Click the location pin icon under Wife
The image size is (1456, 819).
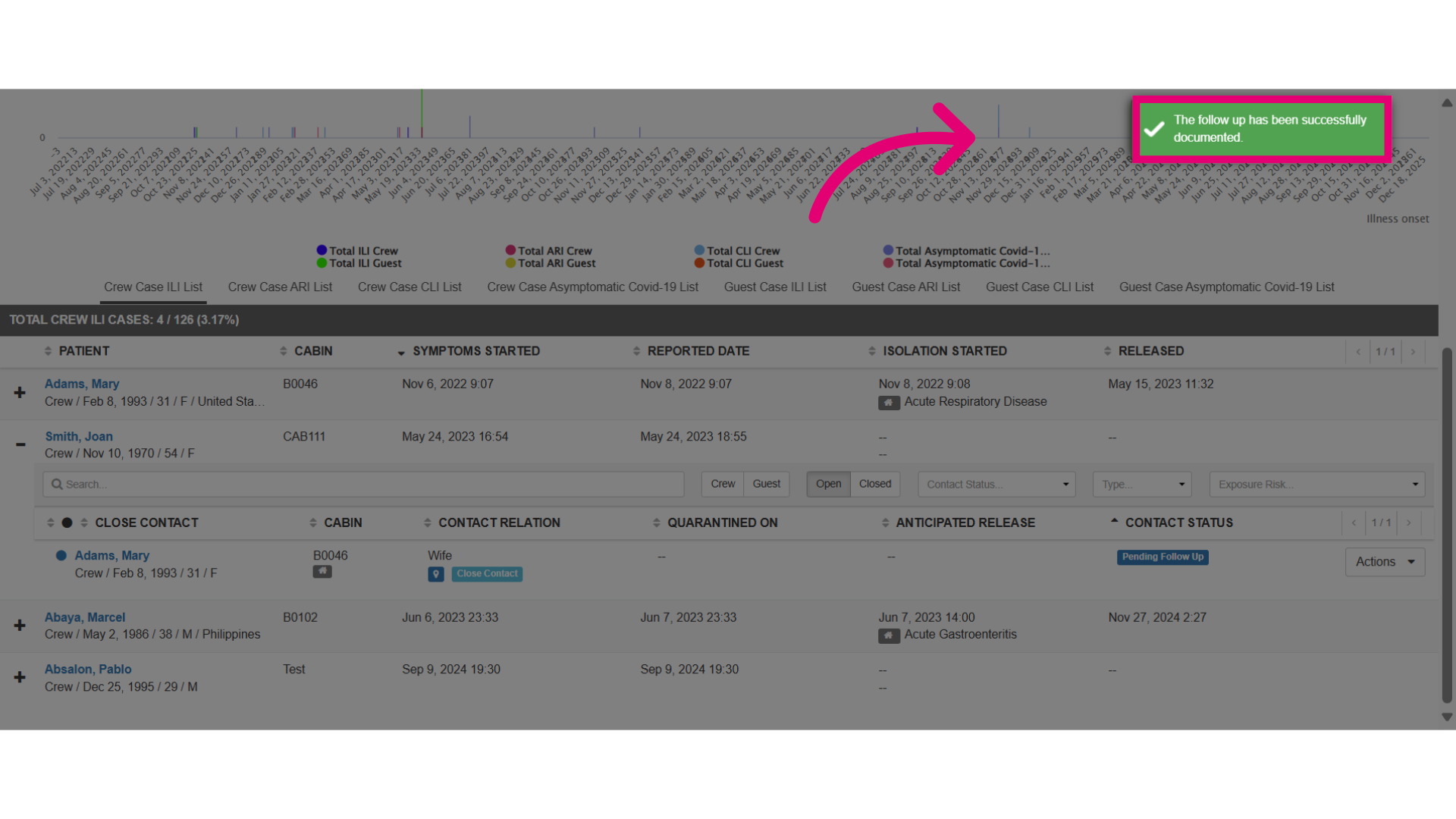(x=436, y=575)
